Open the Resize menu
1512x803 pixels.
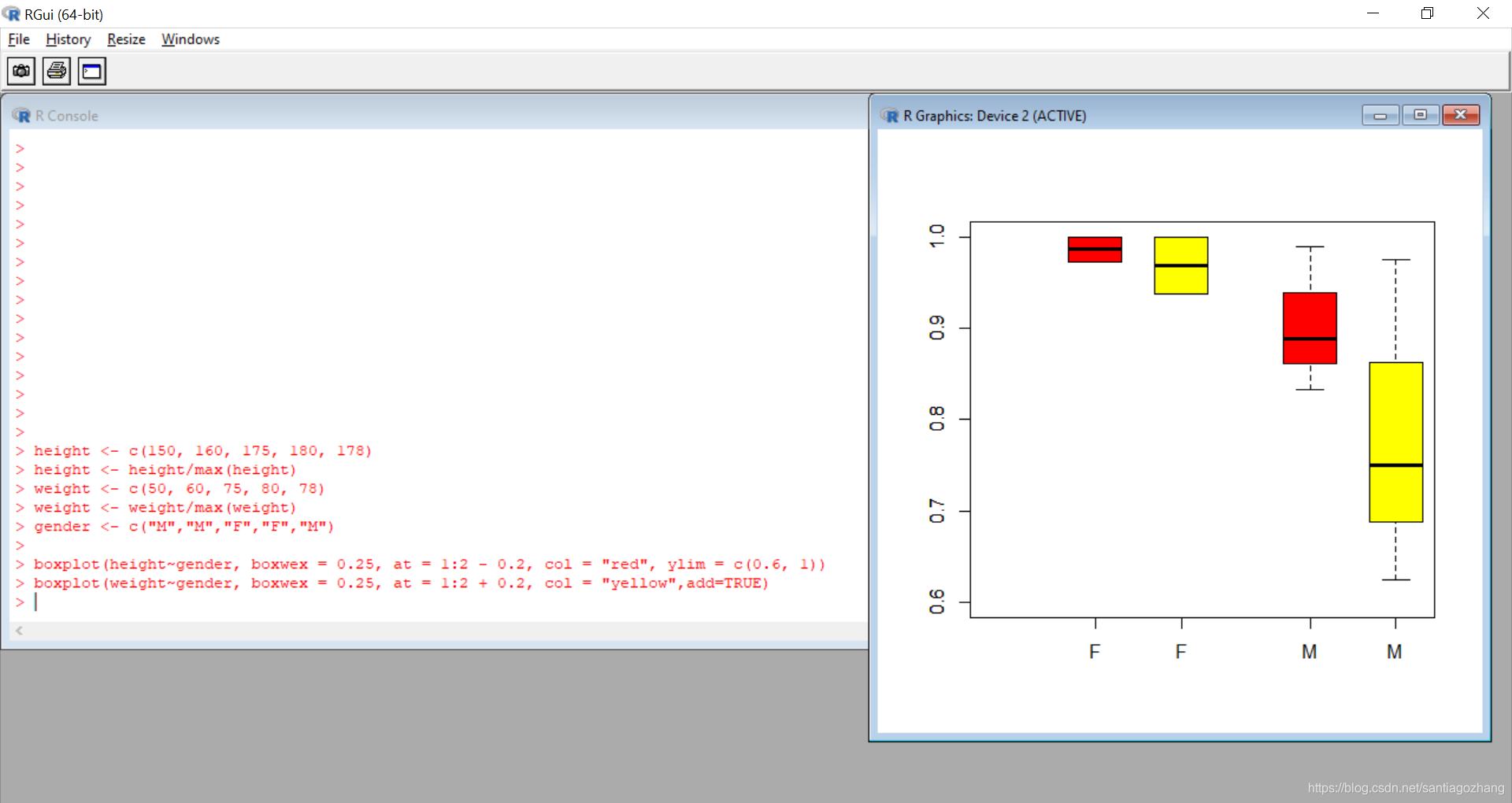126,39
